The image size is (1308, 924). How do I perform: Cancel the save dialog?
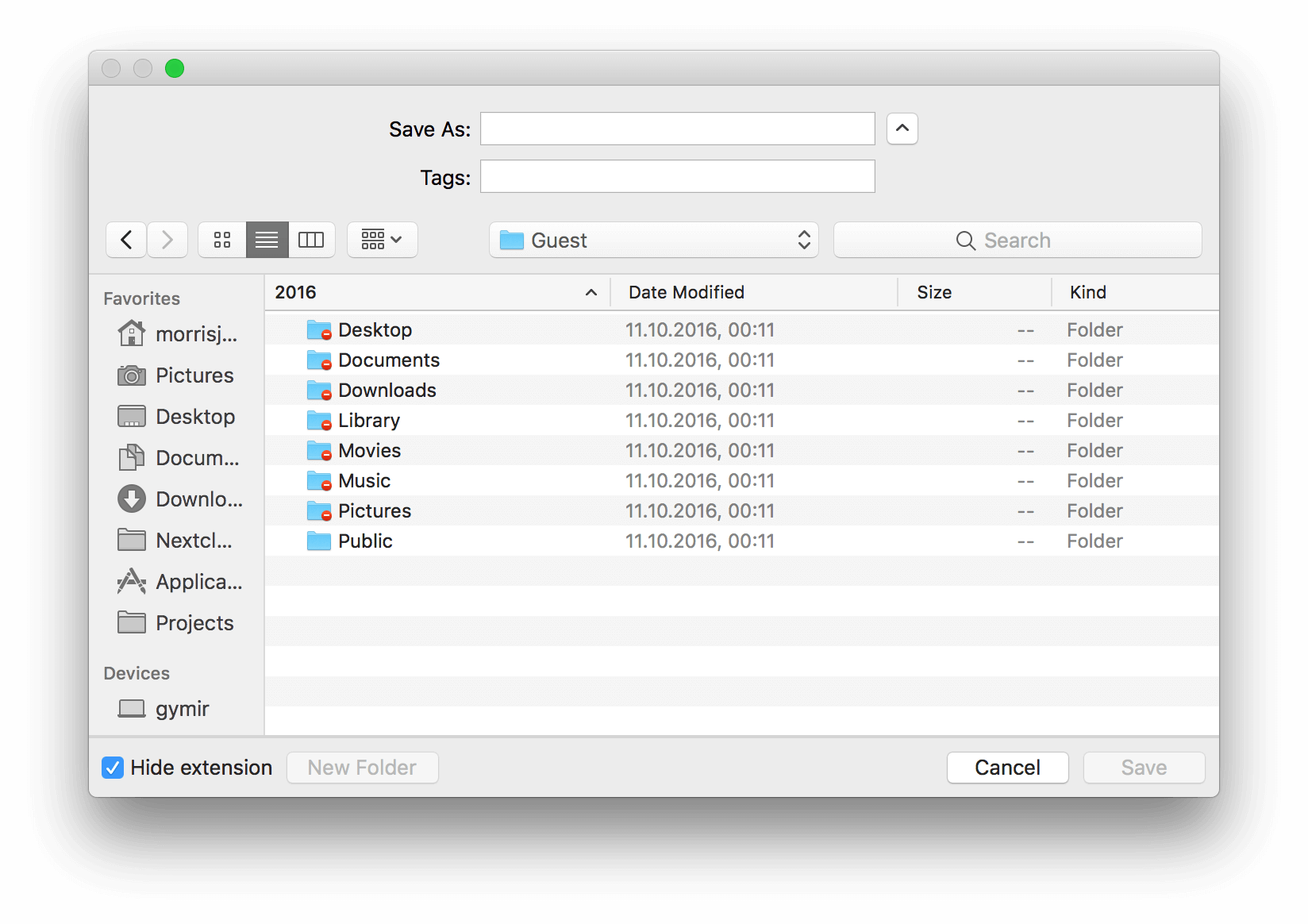1007,767
